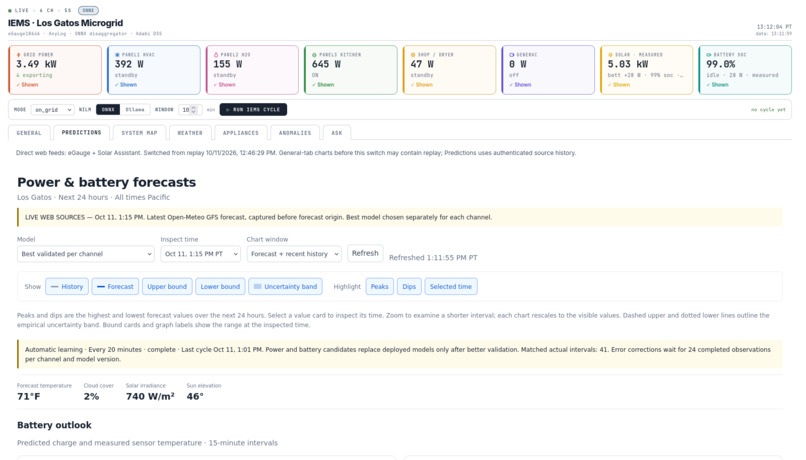Click the Panel3 Kitchen card icon
Viewport: 806px width, 460px height.
pos(315,54)
